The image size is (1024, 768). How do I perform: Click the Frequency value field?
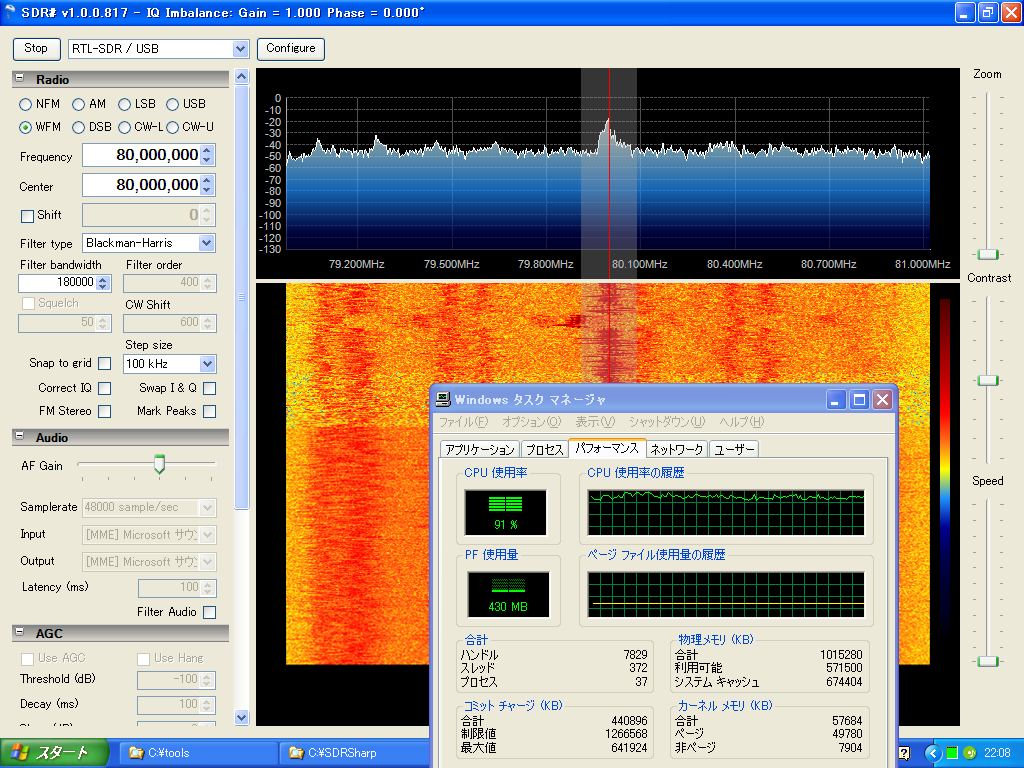[142, 155]
